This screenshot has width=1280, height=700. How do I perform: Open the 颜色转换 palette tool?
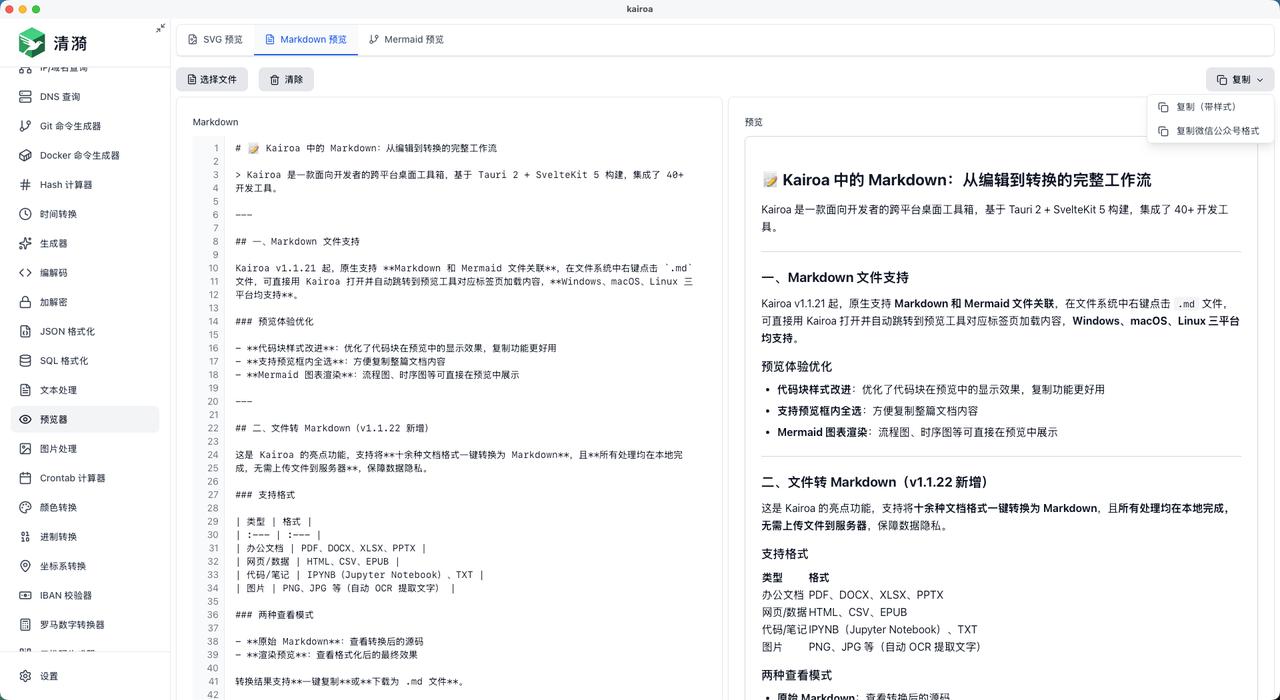[85, 507]
